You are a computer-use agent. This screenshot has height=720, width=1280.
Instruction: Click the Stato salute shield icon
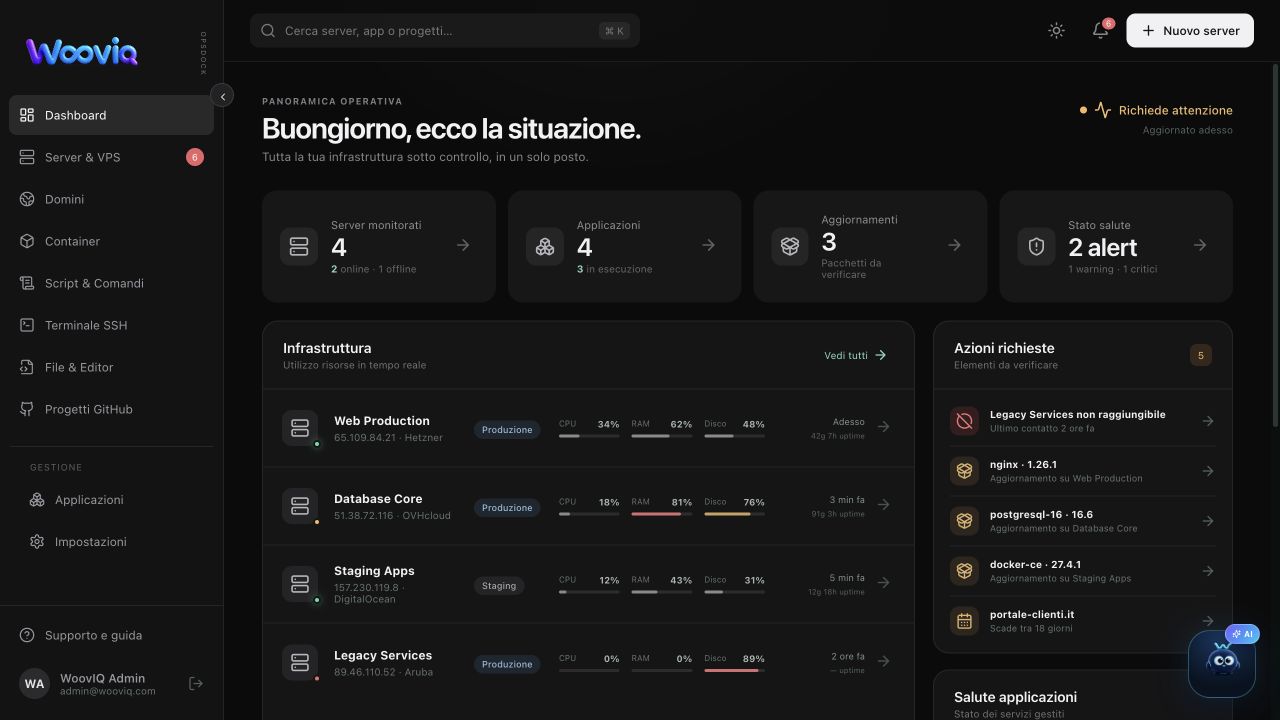1036,246
